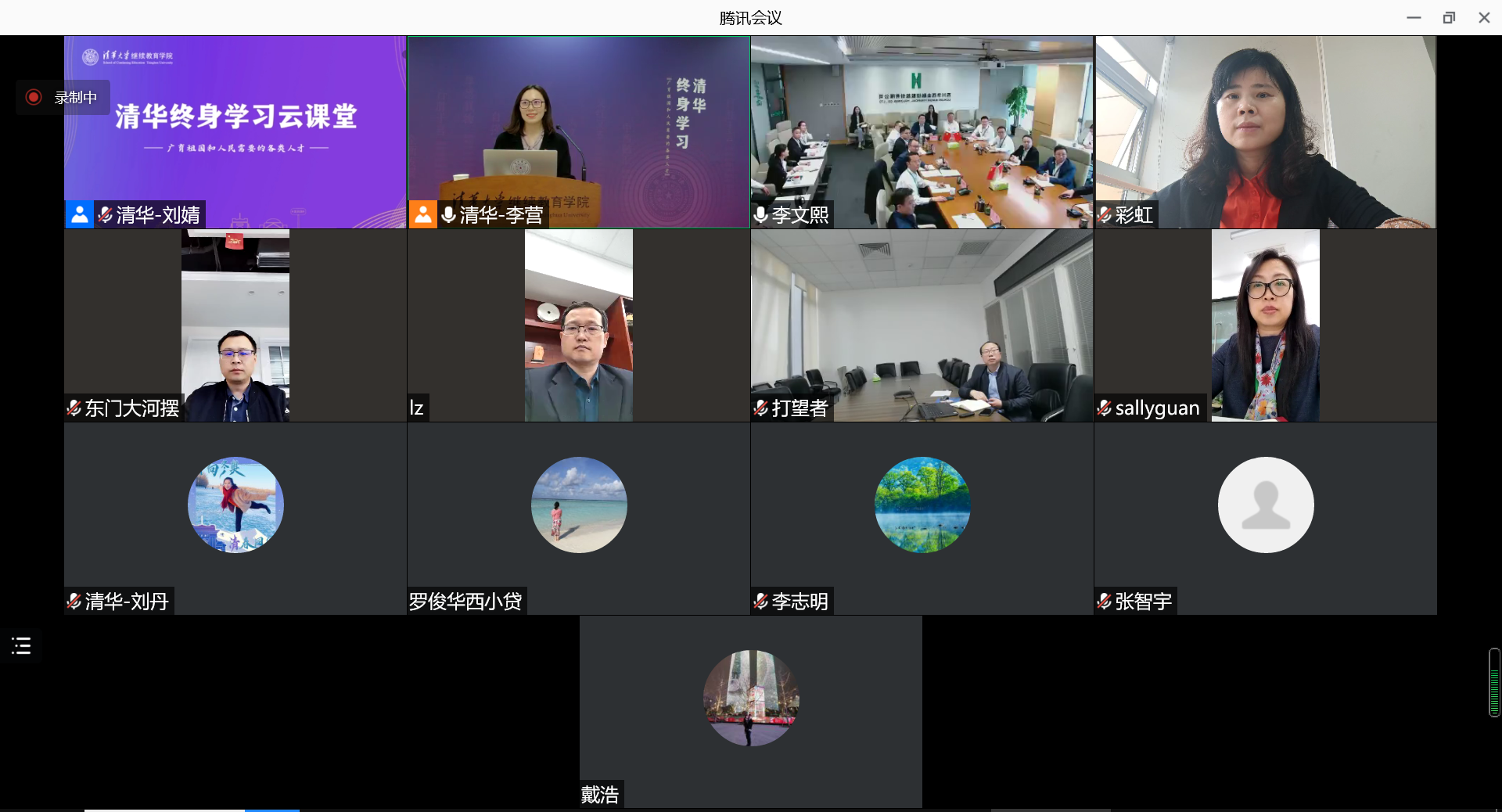Image resolution: width=1502 pixels, height=812 pixels.
Task: Open the side list menu icon
Action: [21, 645]
